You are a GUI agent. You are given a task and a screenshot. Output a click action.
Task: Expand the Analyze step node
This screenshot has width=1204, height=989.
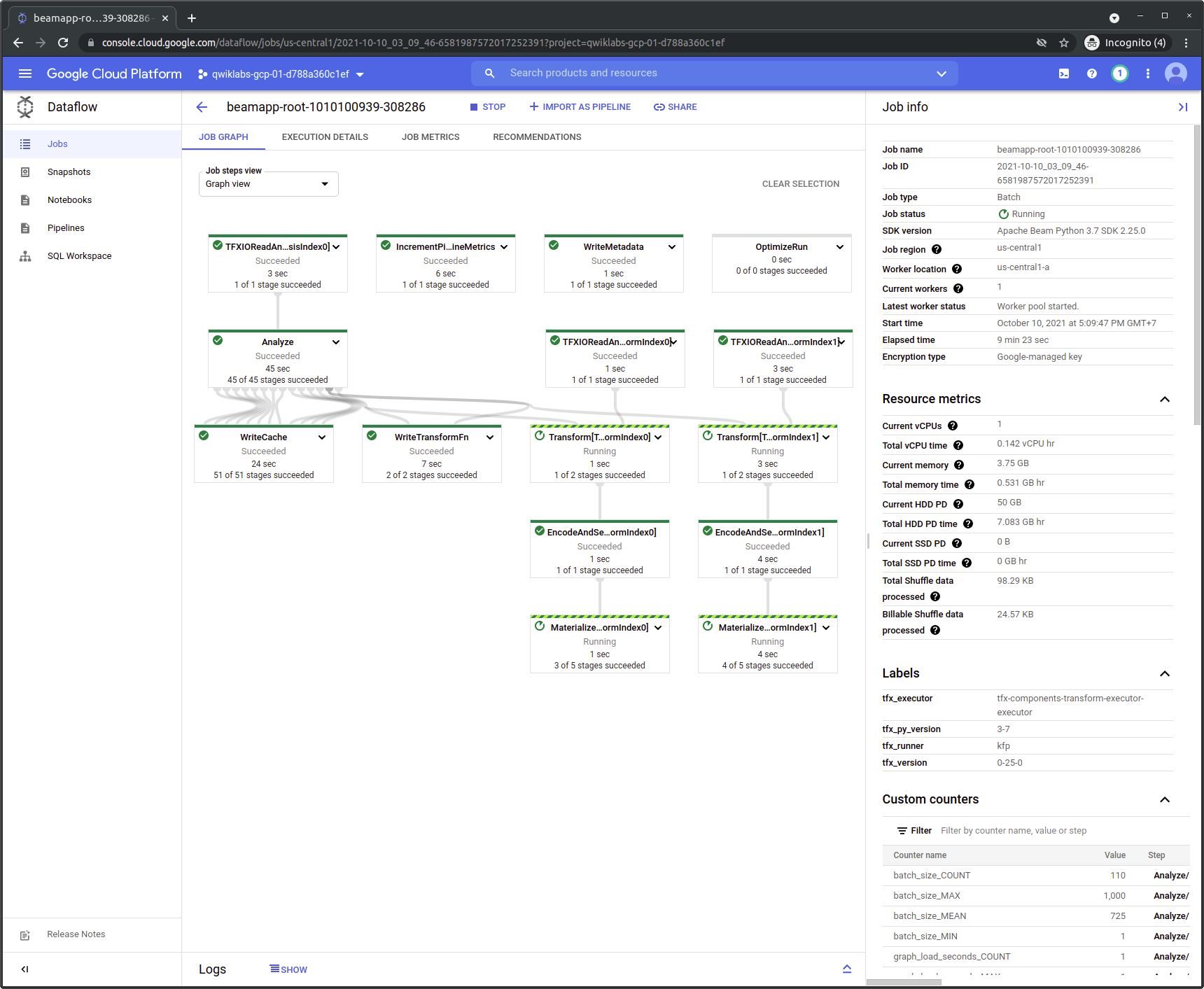[336, 342]
